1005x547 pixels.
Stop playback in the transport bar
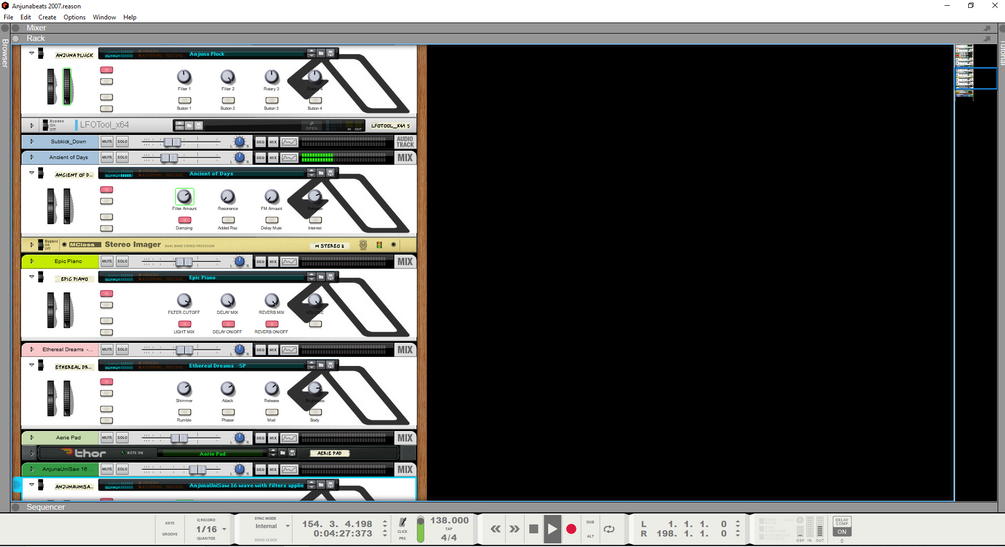pos(533,529)
